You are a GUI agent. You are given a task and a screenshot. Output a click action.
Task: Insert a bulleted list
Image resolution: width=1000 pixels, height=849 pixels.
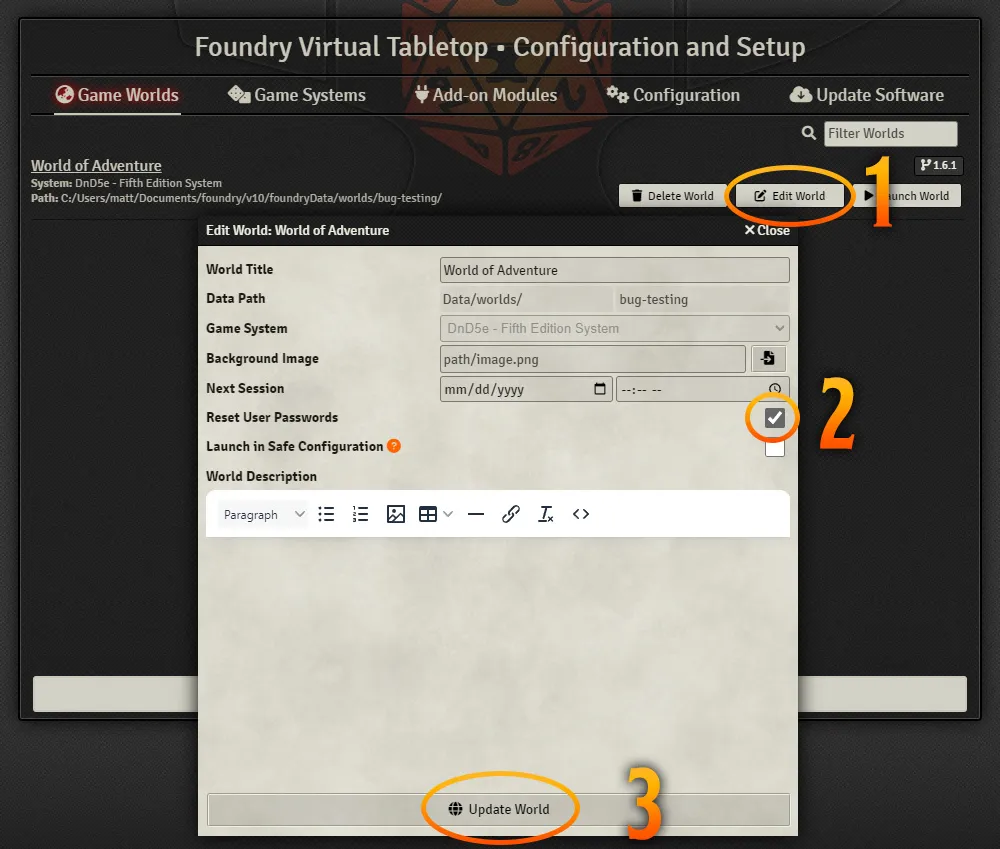tap(327, 514)
